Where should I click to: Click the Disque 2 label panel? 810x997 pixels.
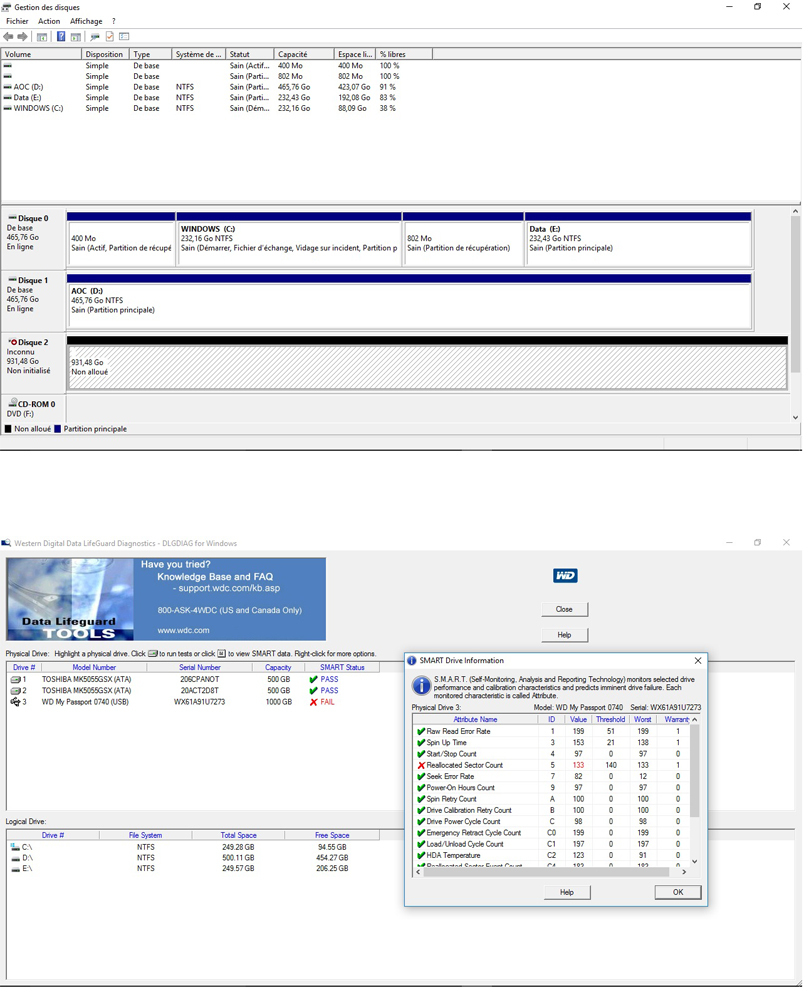tap(33, 362)
